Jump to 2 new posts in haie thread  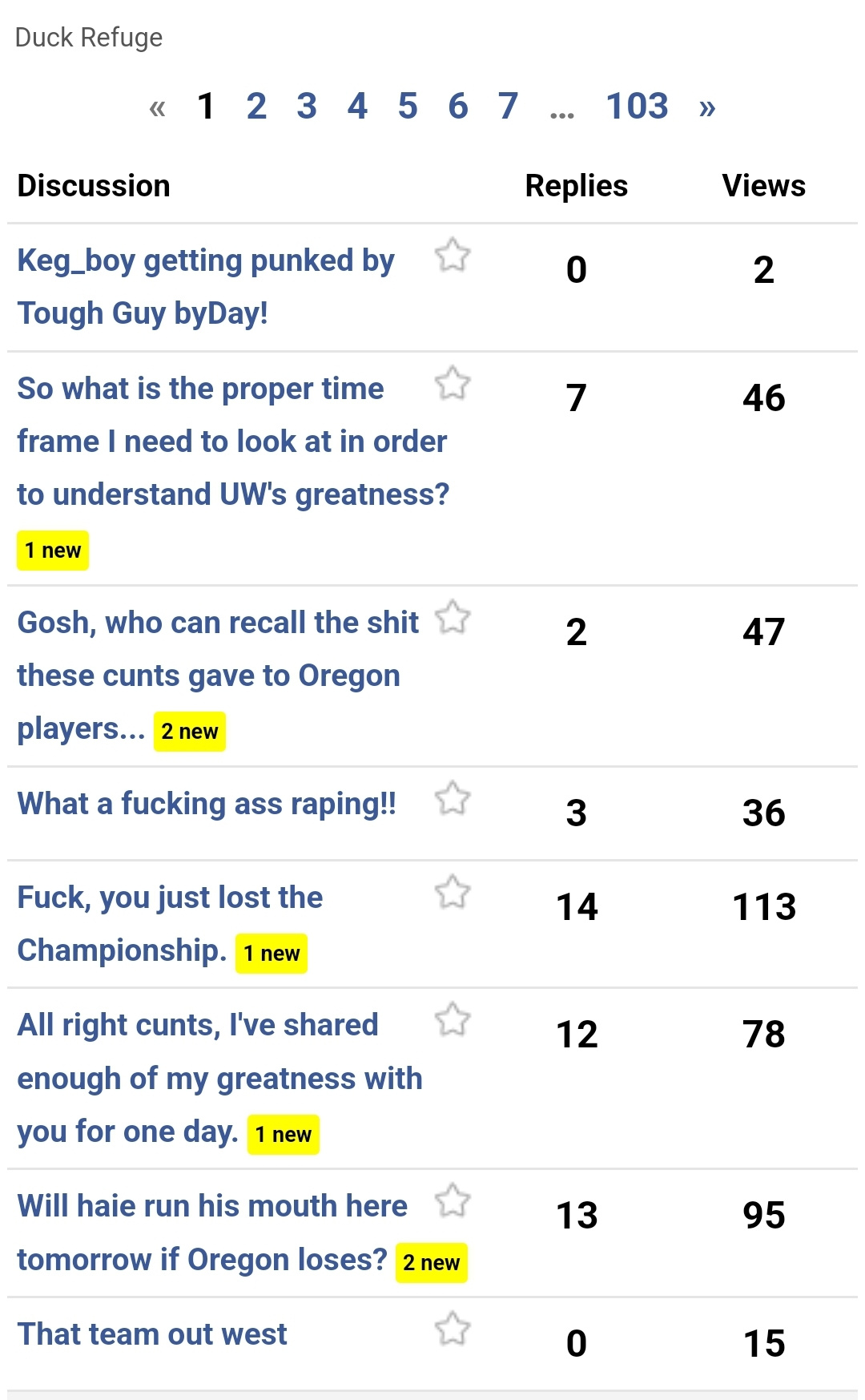click(431, 1263)
